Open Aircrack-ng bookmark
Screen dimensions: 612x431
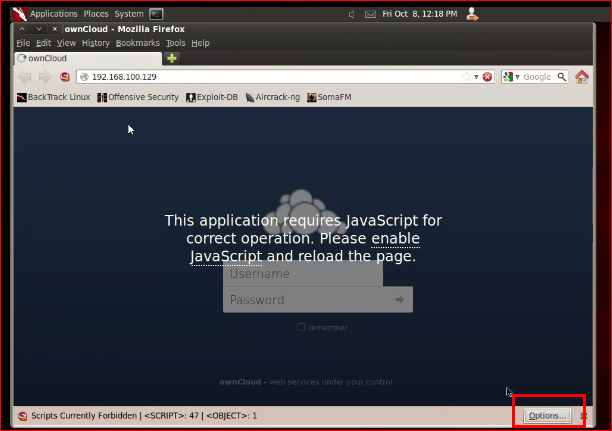pos(273,97)
